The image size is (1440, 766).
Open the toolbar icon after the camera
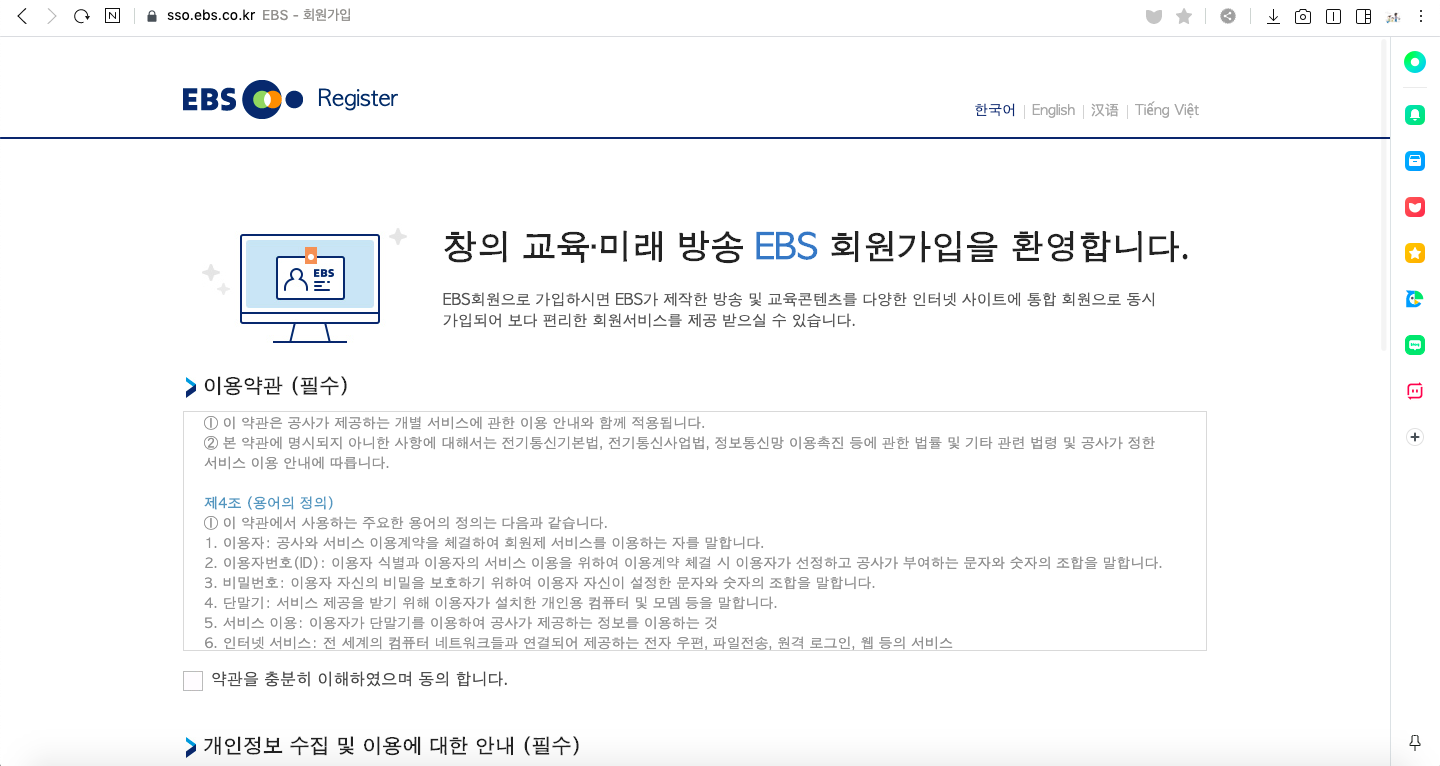pyautogui.click(x=1333, y=16)
